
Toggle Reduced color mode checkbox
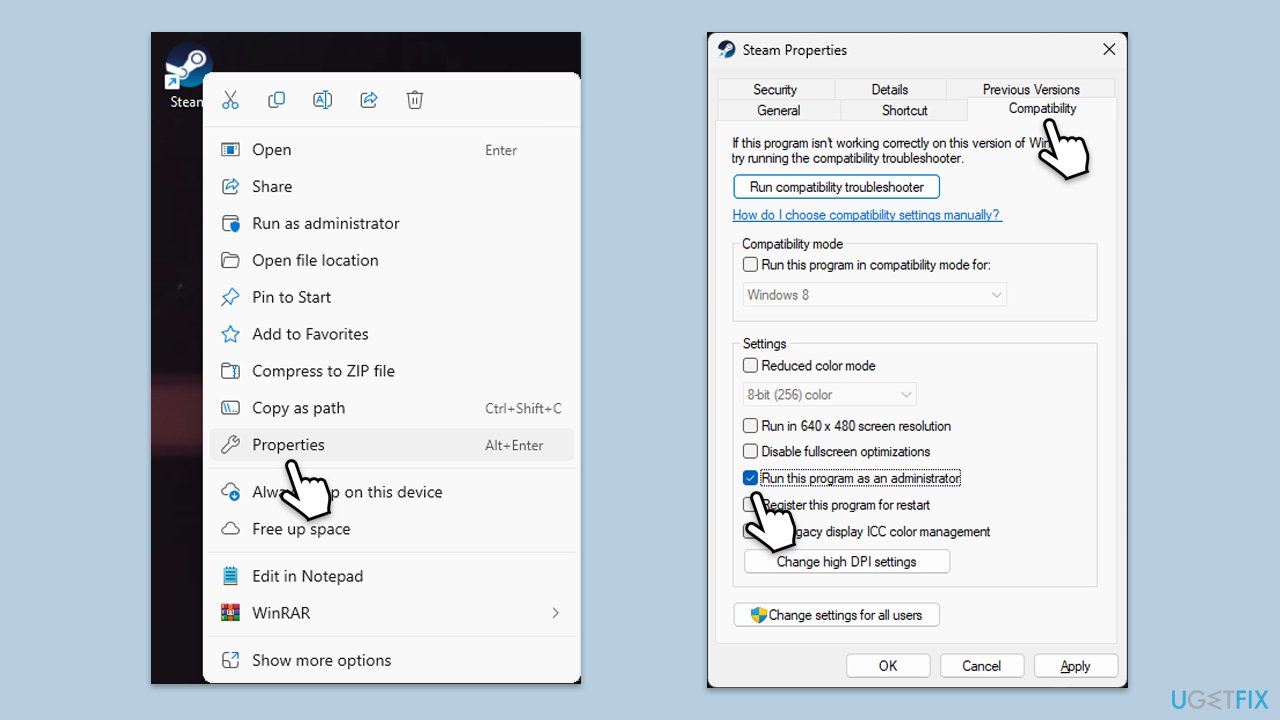[x=750, y=366]
